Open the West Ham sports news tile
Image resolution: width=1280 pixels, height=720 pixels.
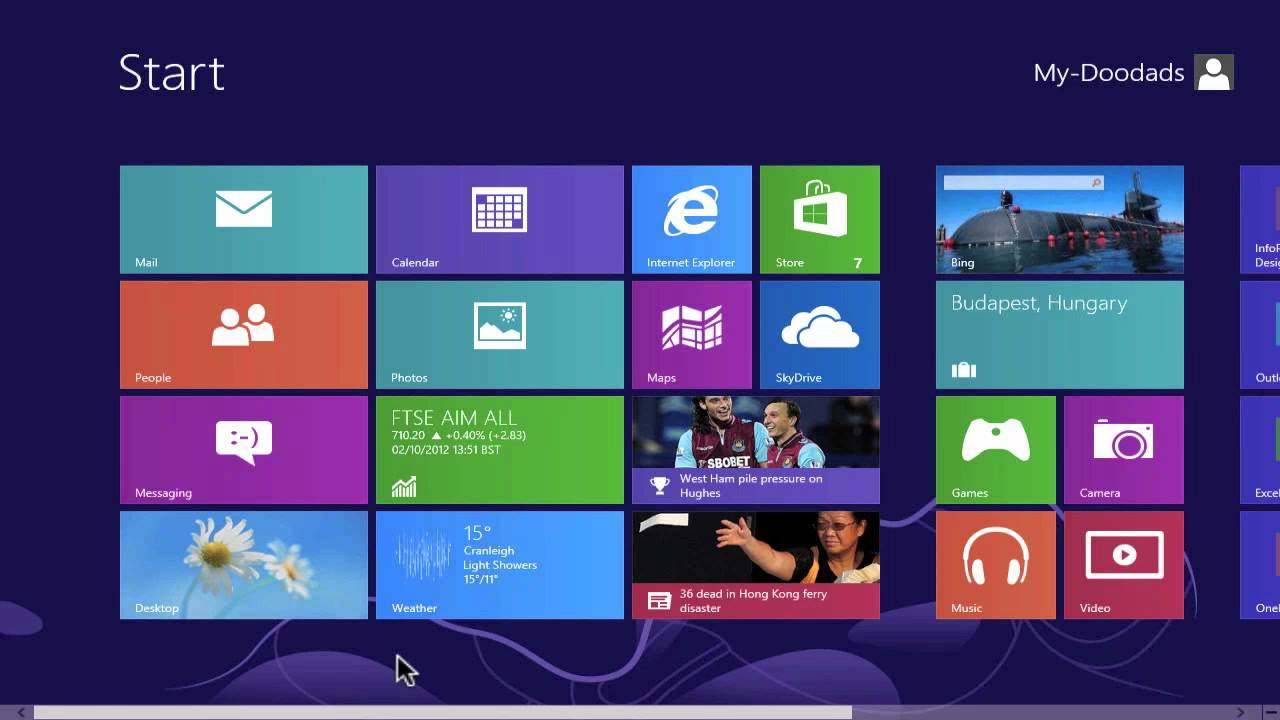[756, 450]
